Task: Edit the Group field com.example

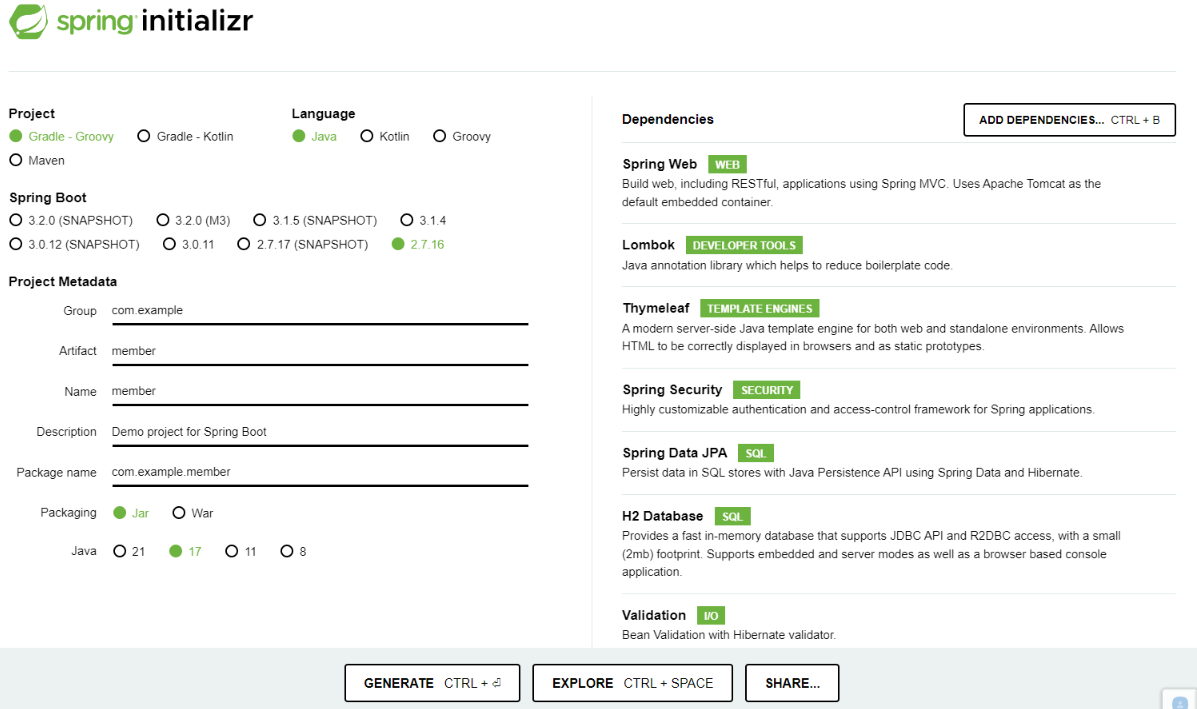Action: (x=320, y=311)
